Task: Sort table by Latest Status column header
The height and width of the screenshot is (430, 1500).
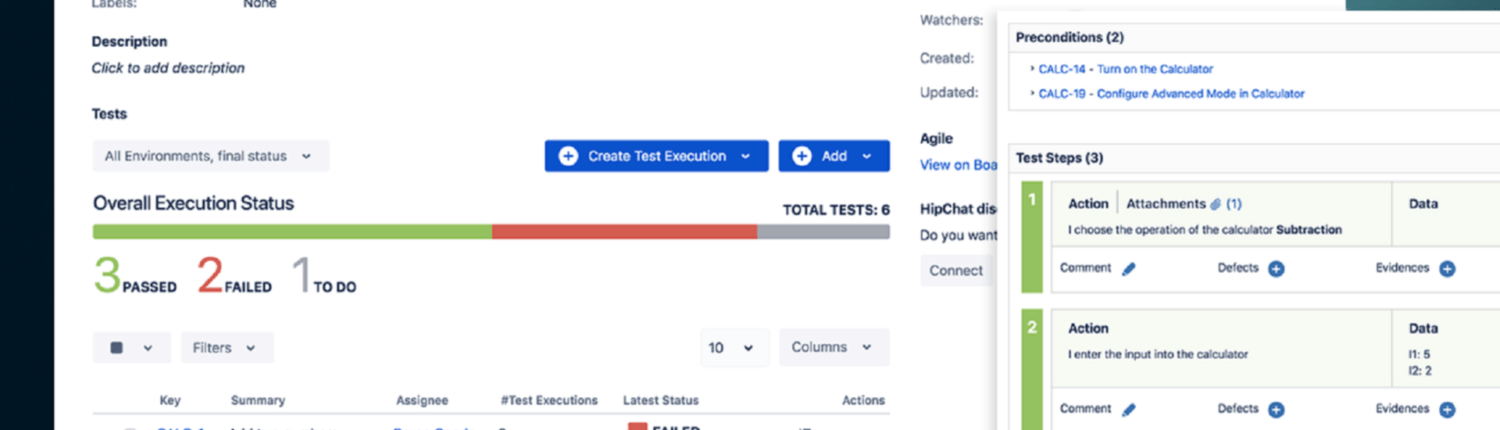Action: (x=660, y=400)
